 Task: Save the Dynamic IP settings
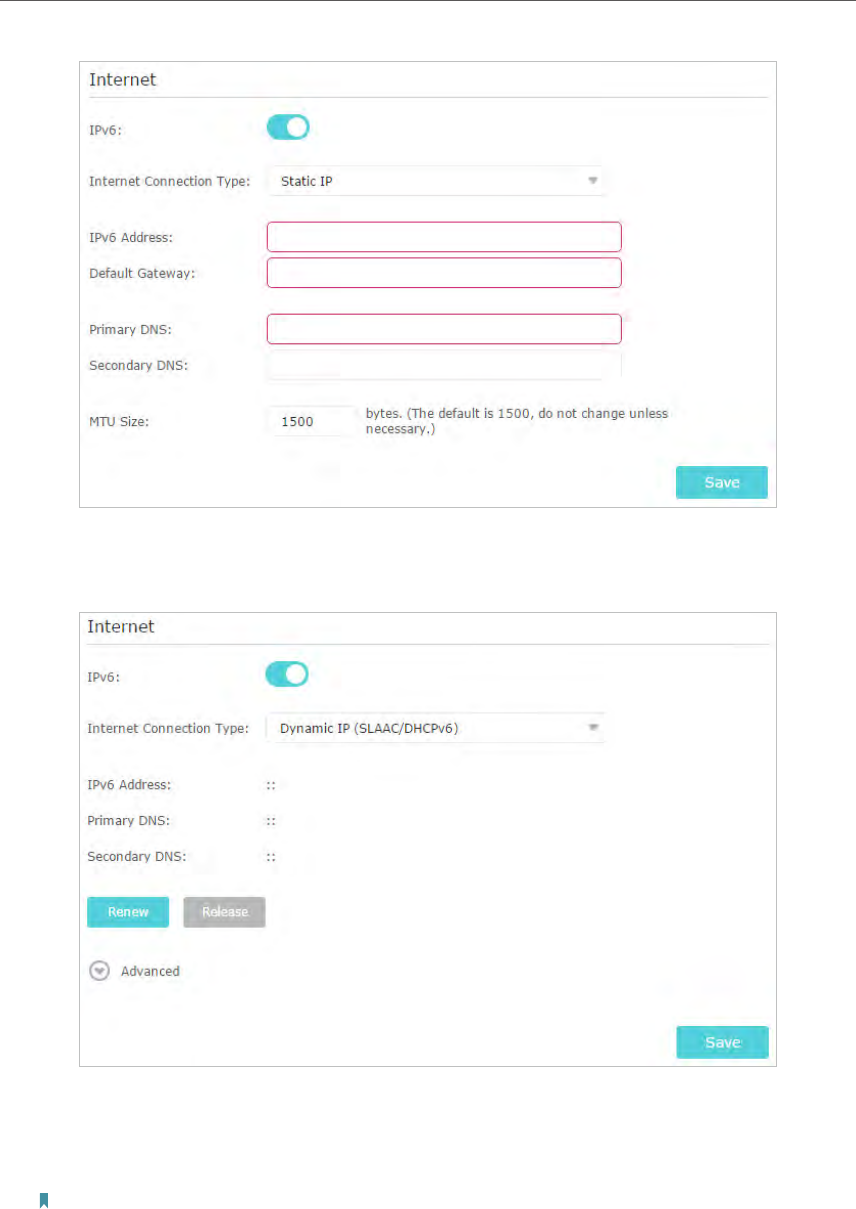pyautogui.click(x=722, y=1042)
